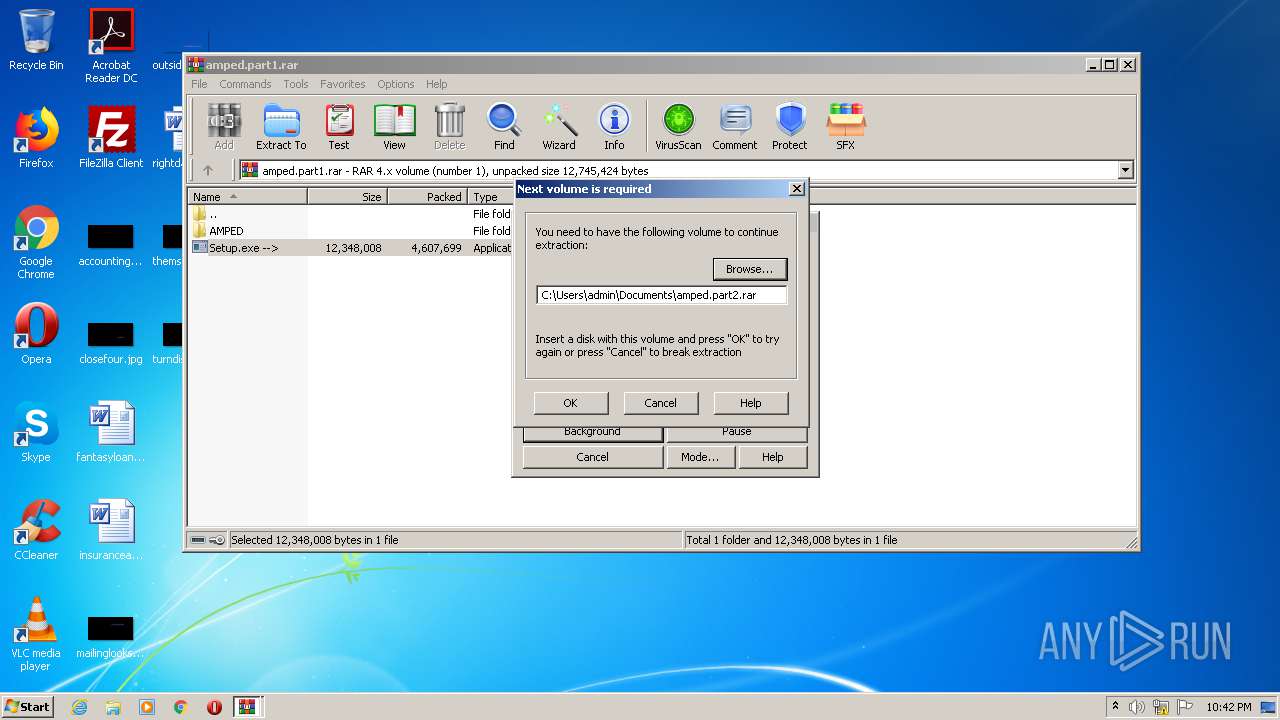Screen dimensions: 1280x720
Task: Open Google Chrome desktop shortcut
Action: point(36,243)
